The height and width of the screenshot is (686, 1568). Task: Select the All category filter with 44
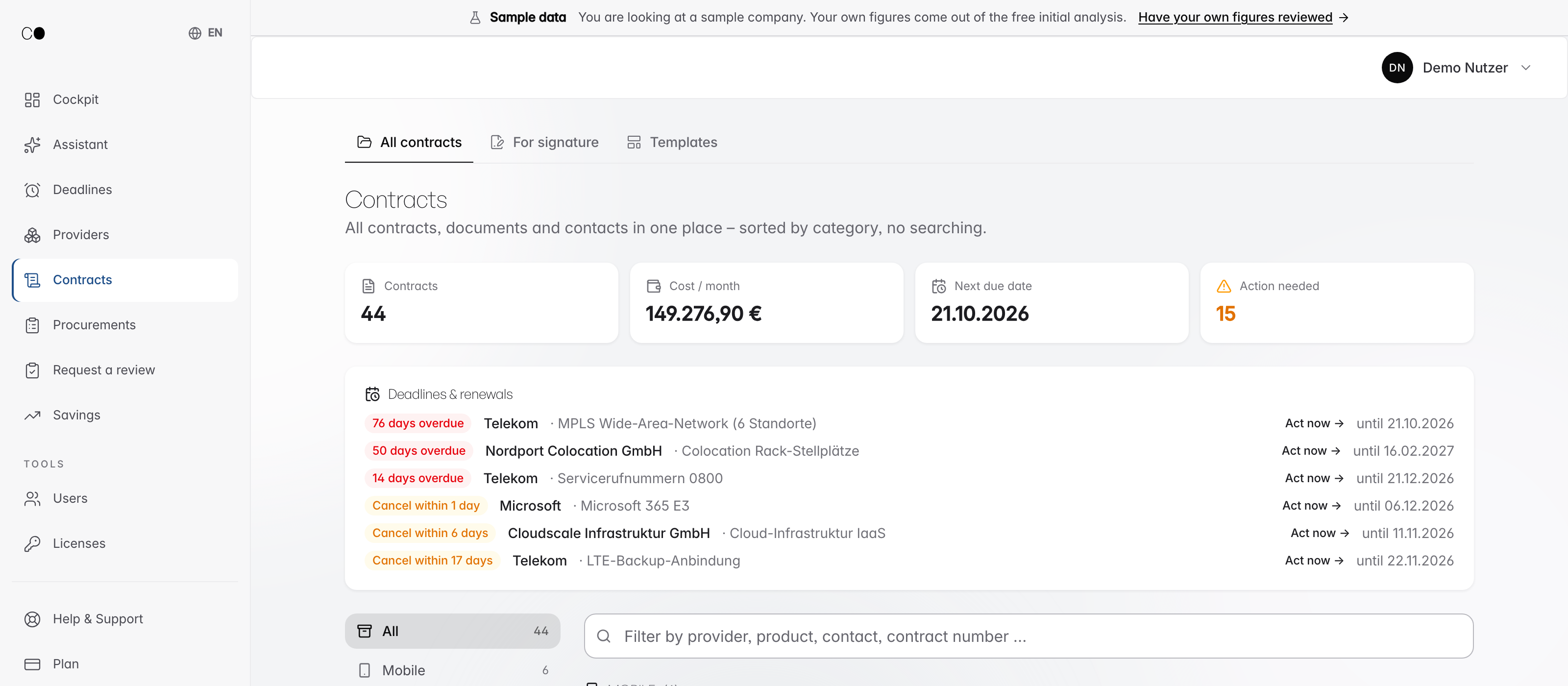pos(452,631)
